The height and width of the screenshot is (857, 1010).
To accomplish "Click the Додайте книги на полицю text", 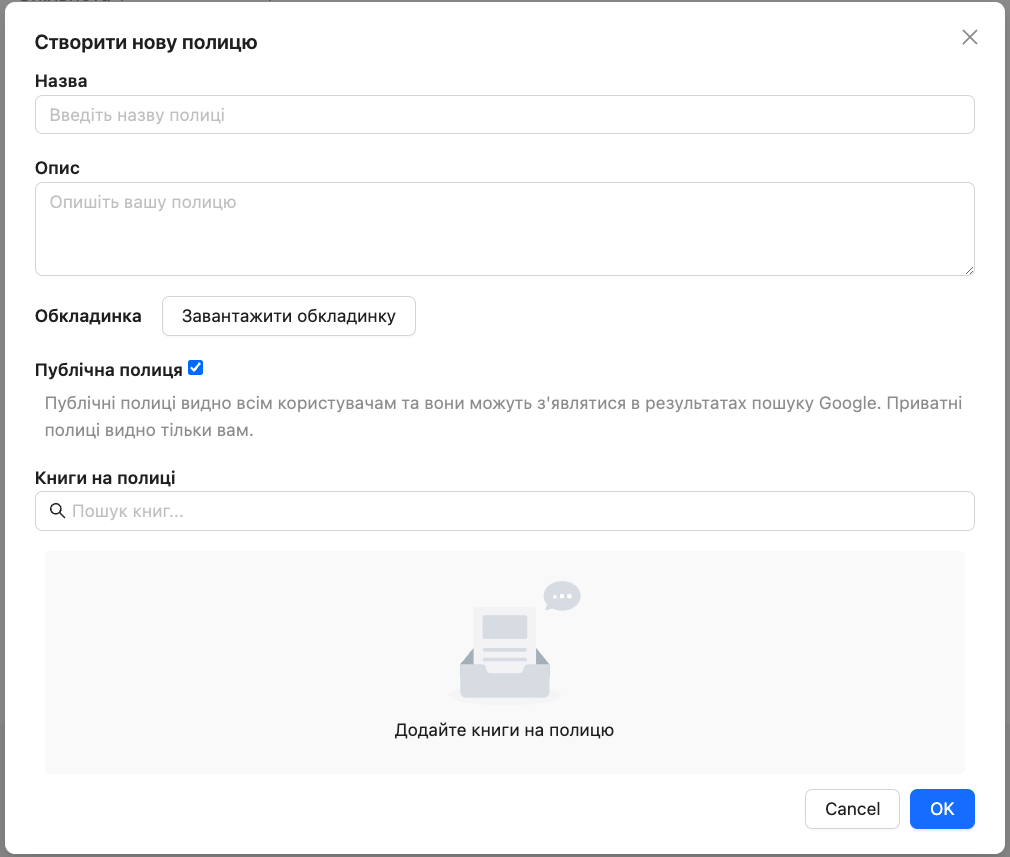I will 504,730.
